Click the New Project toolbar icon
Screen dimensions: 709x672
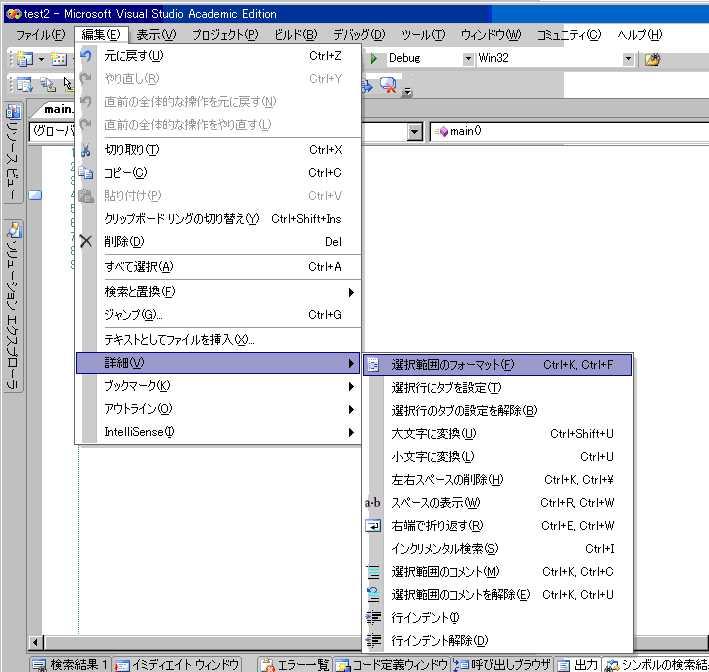pos(25,59)
